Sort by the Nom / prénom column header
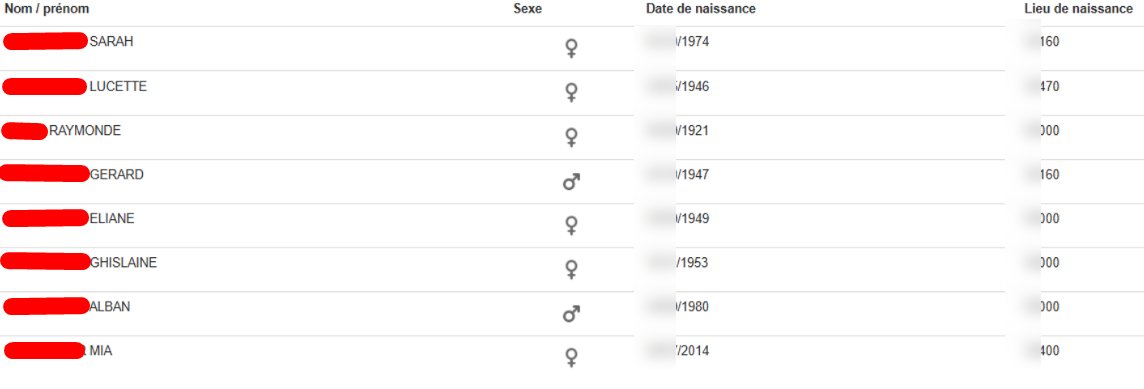 coord(47,9)
